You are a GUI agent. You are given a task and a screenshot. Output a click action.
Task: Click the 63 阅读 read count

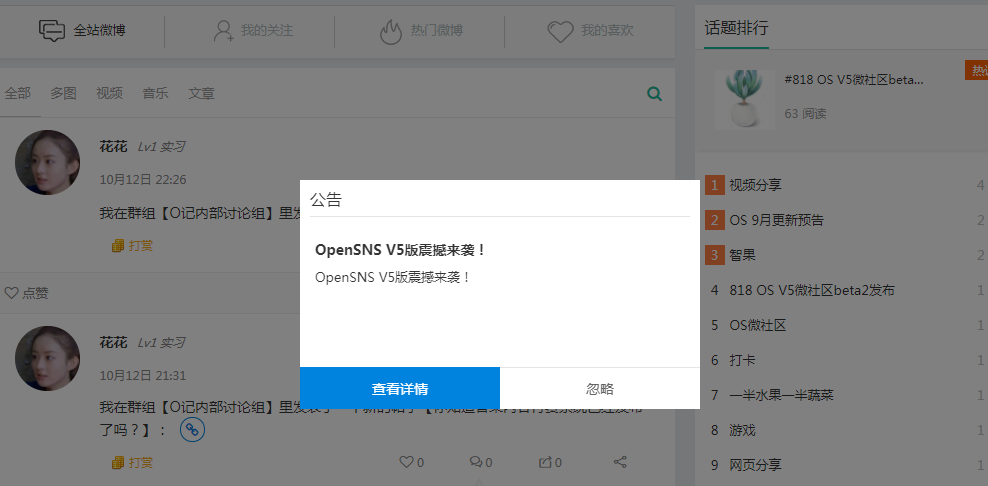pos(805,113)
